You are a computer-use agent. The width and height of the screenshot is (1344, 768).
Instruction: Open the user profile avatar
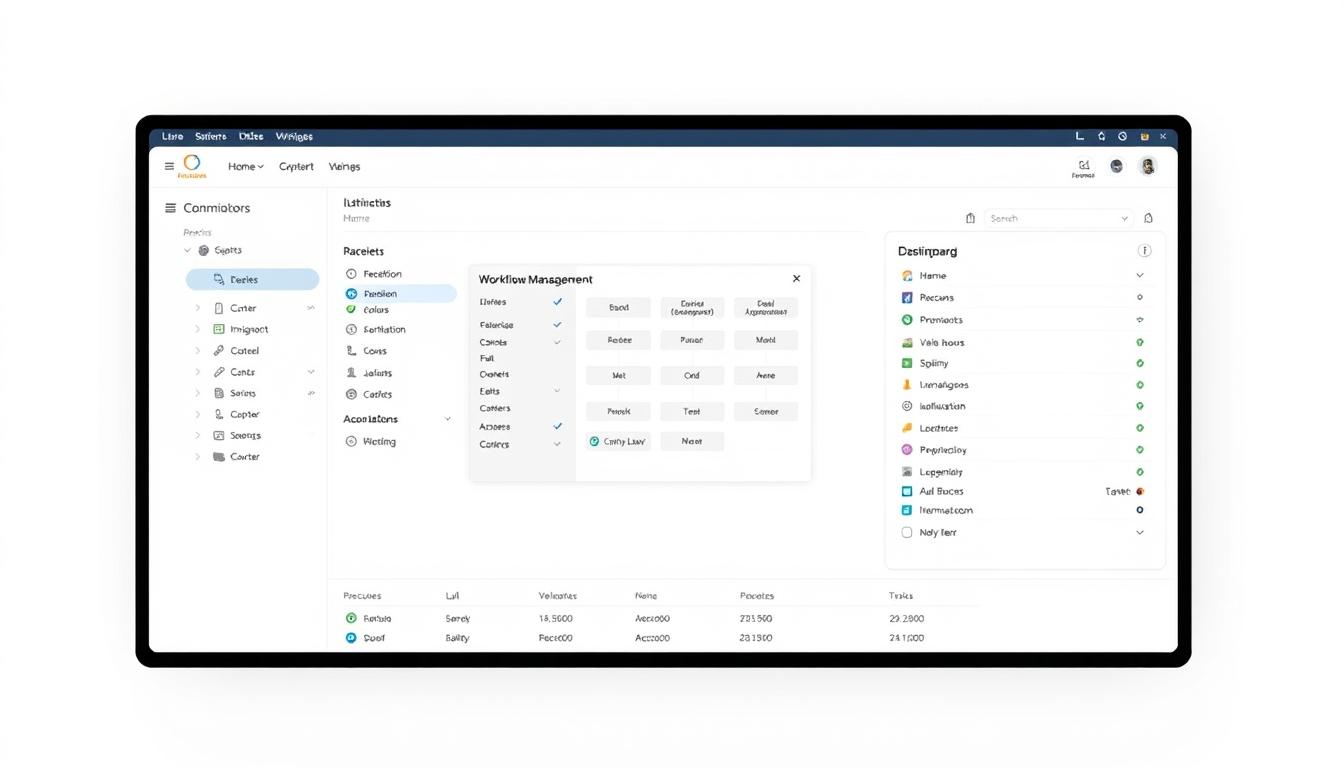pos(1148,167)
